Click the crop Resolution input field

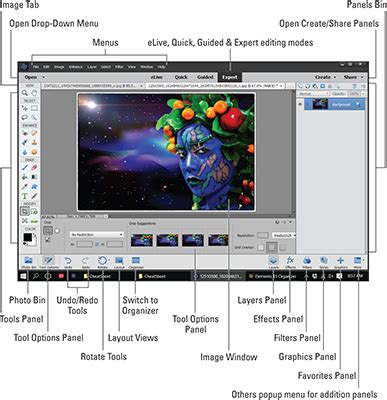[x=263, y=235]
